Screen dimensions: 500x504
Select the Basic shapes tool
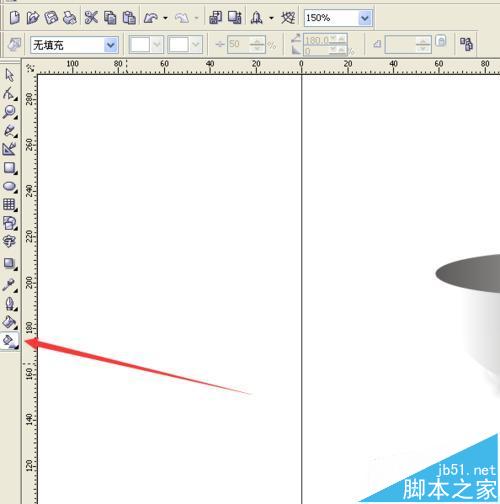tap(10, 223)
